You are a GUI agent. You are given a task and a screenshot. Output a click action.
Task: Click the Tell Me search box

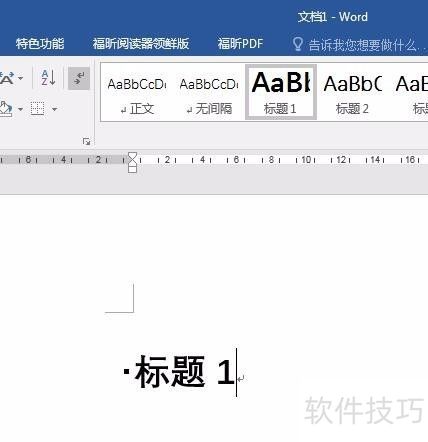(360, 44)
